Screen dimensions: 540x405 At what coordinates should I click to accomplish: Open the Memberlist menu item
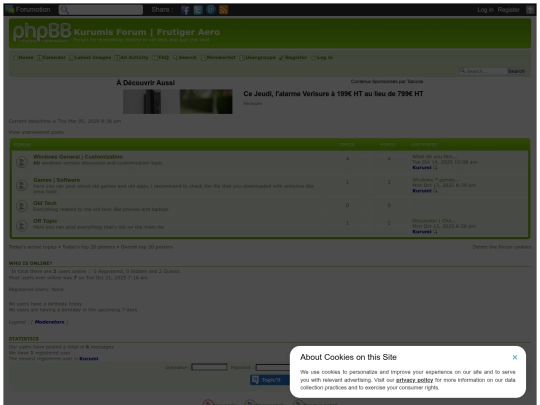pyautogui.click(x=218, y=58)
